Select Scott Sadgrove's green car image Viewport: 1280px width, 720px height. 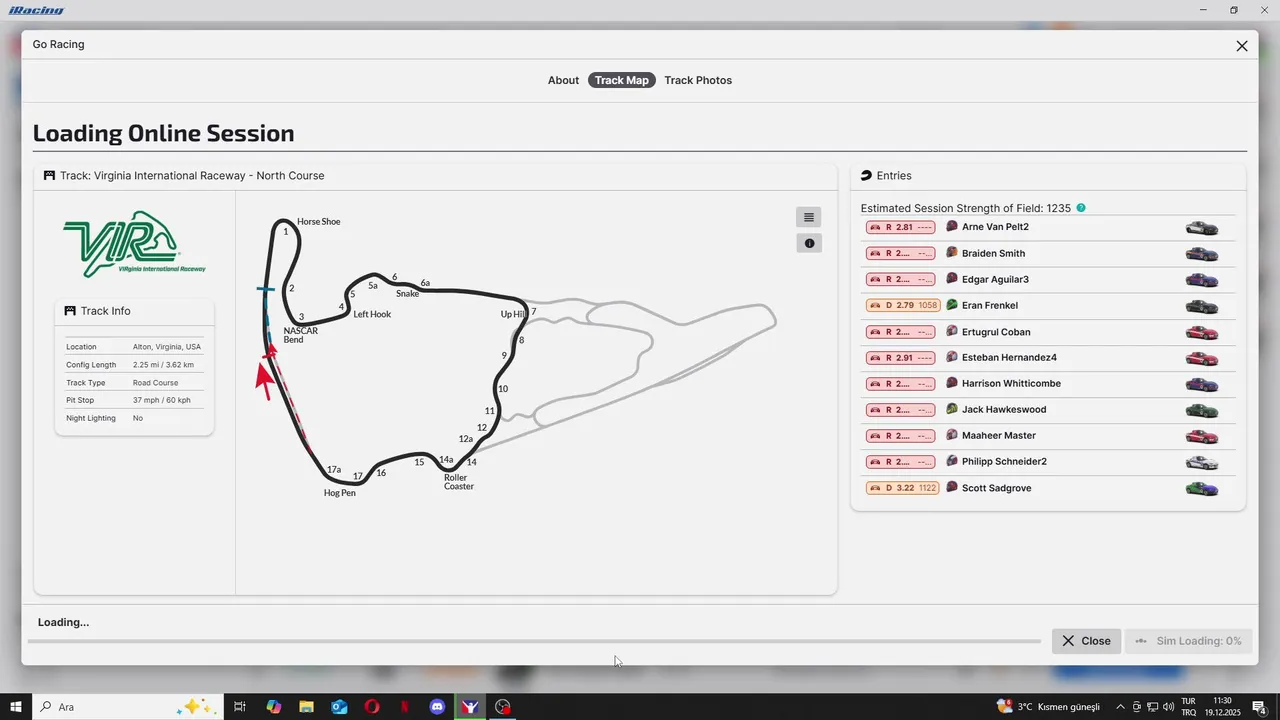pyautogui.click(x=1202, y=488)
